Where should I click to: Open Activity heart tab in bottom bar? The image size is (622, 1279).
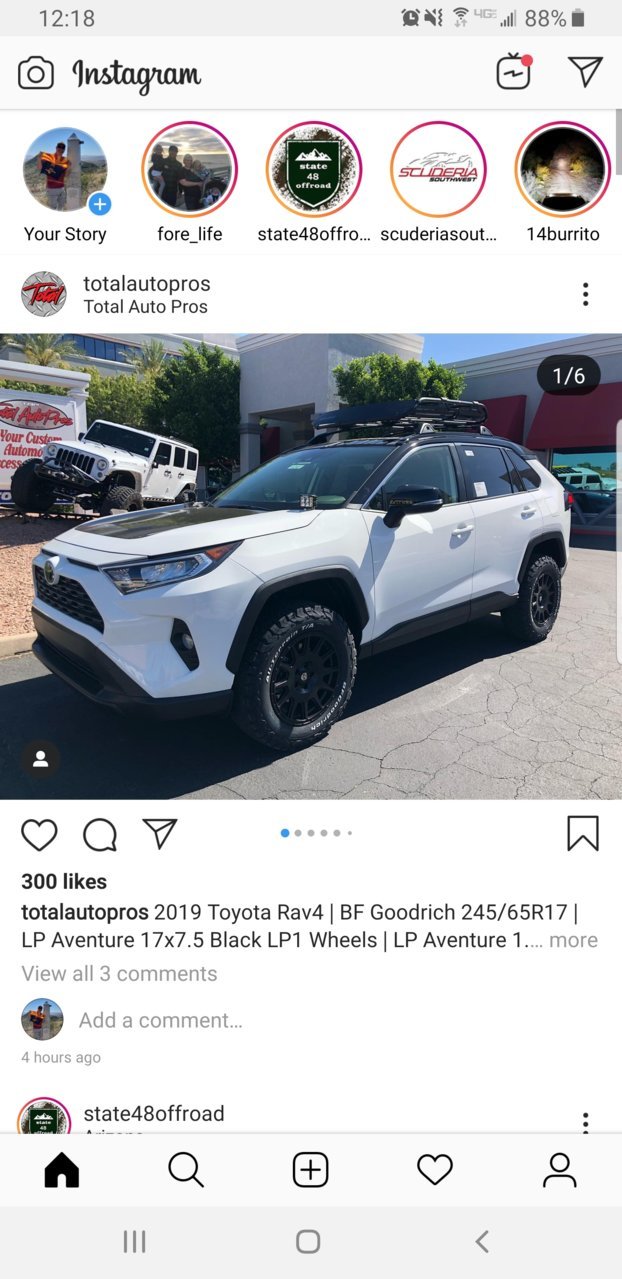click(x=435, y=1170)
